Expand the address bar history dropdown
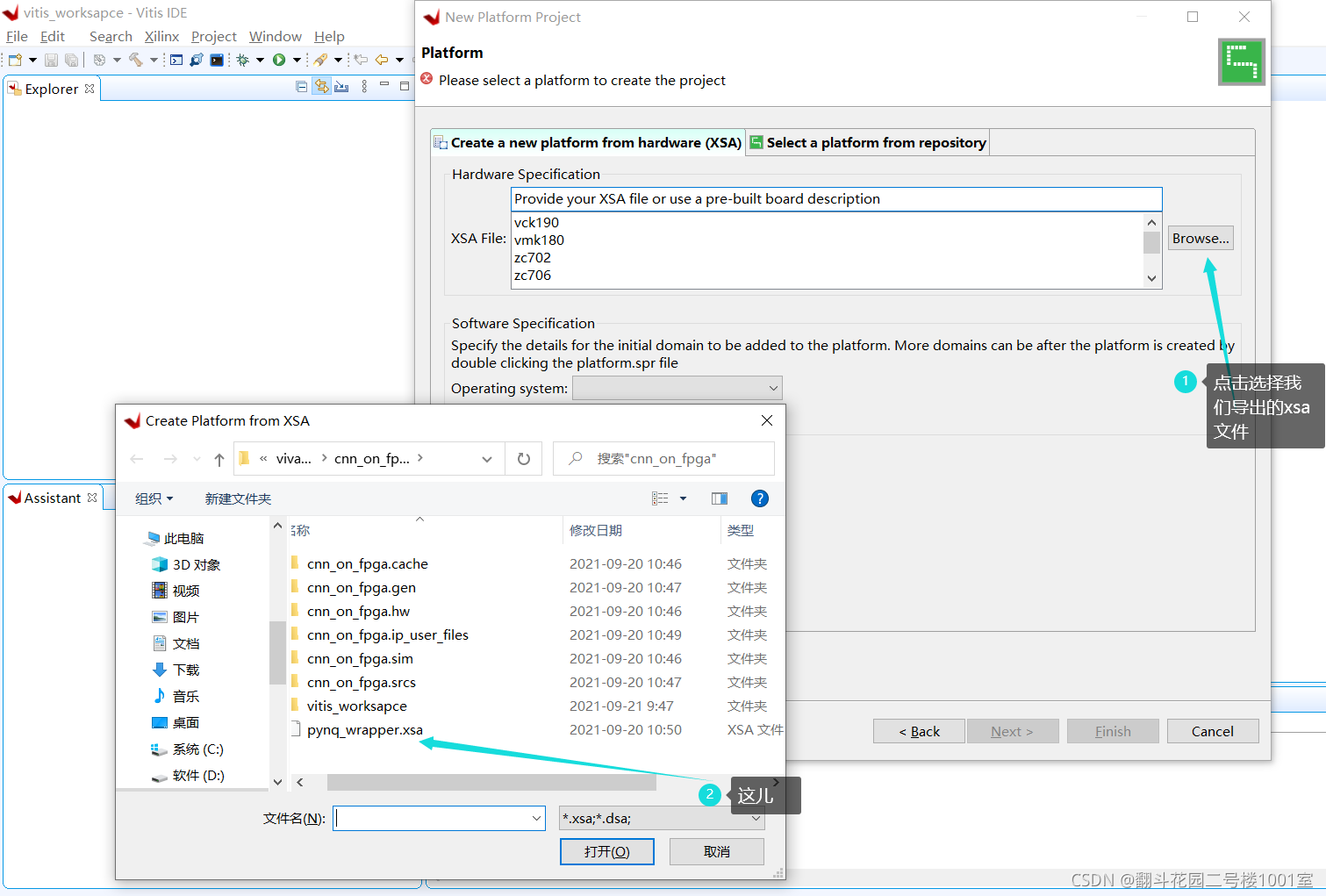 tap(487, 459)
